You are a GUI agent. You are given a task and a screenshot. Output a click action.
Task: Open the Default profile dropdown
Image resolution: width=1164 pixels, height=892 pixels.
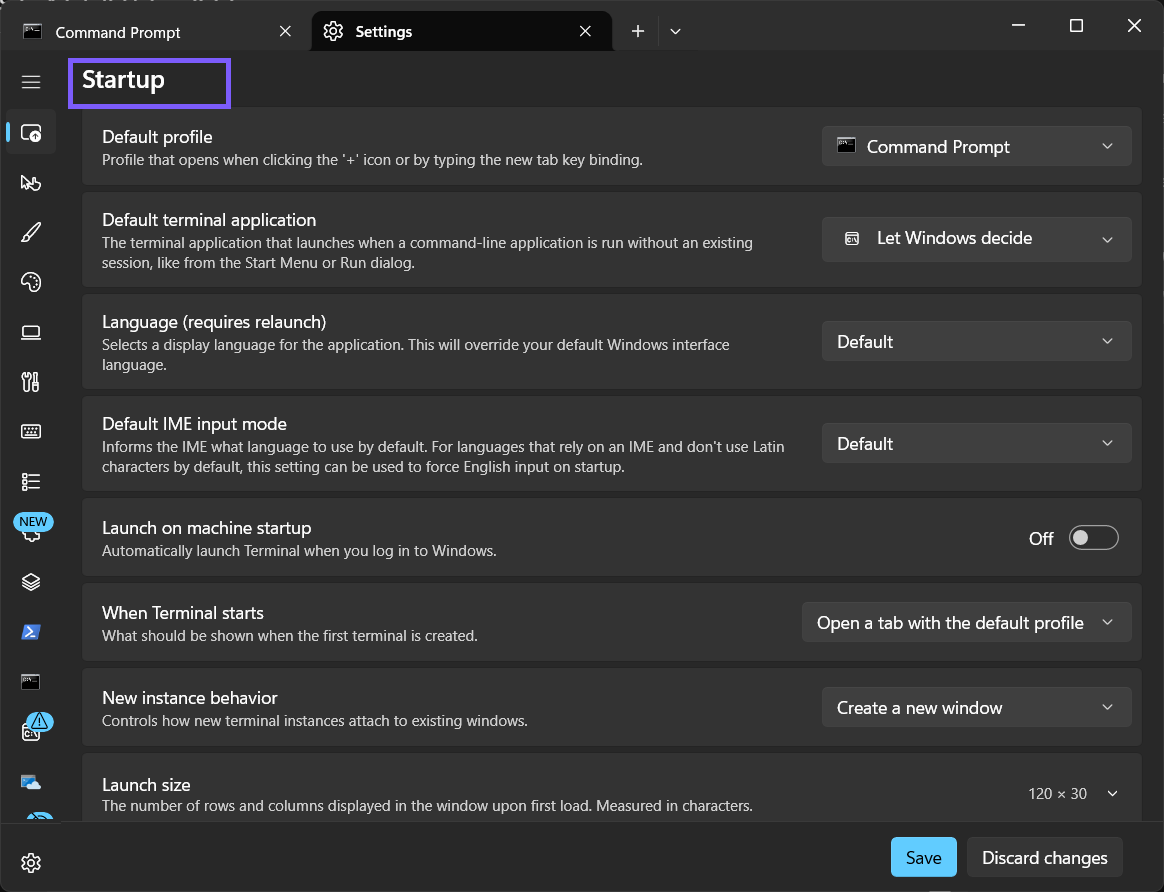[x=976, y=146]
